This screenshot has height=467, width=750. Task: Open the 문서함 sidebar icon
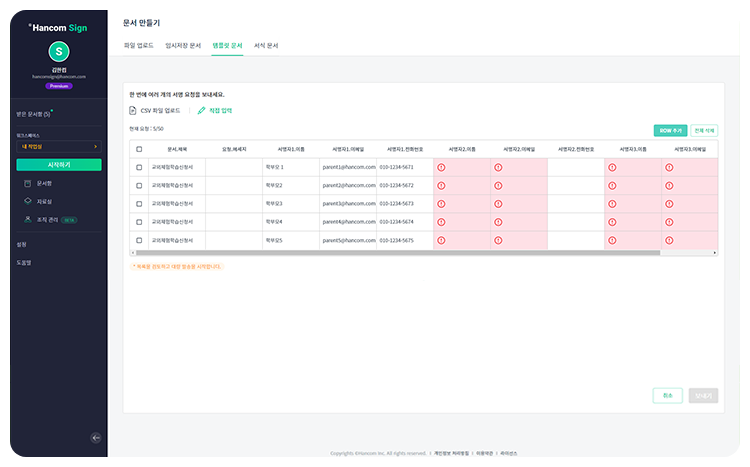point(28,183)
